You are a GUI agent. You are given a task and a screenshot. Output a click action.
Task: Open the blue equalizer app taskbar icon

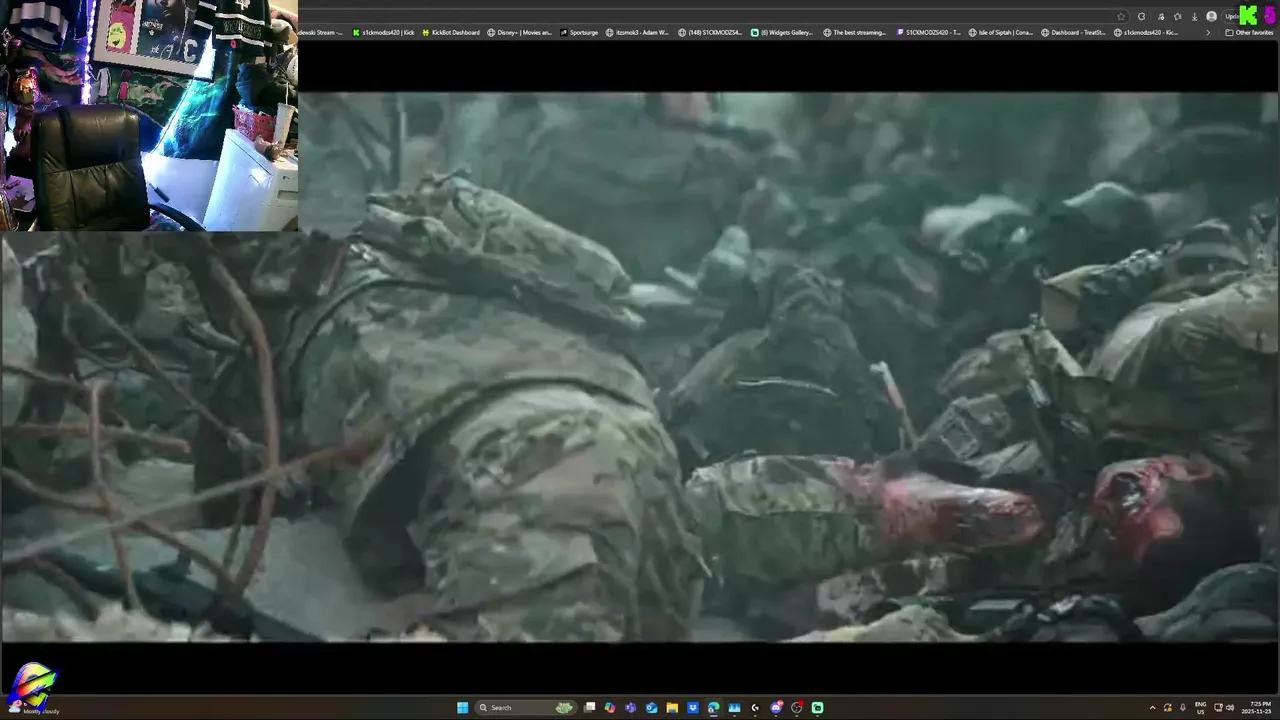pos(734,707)
